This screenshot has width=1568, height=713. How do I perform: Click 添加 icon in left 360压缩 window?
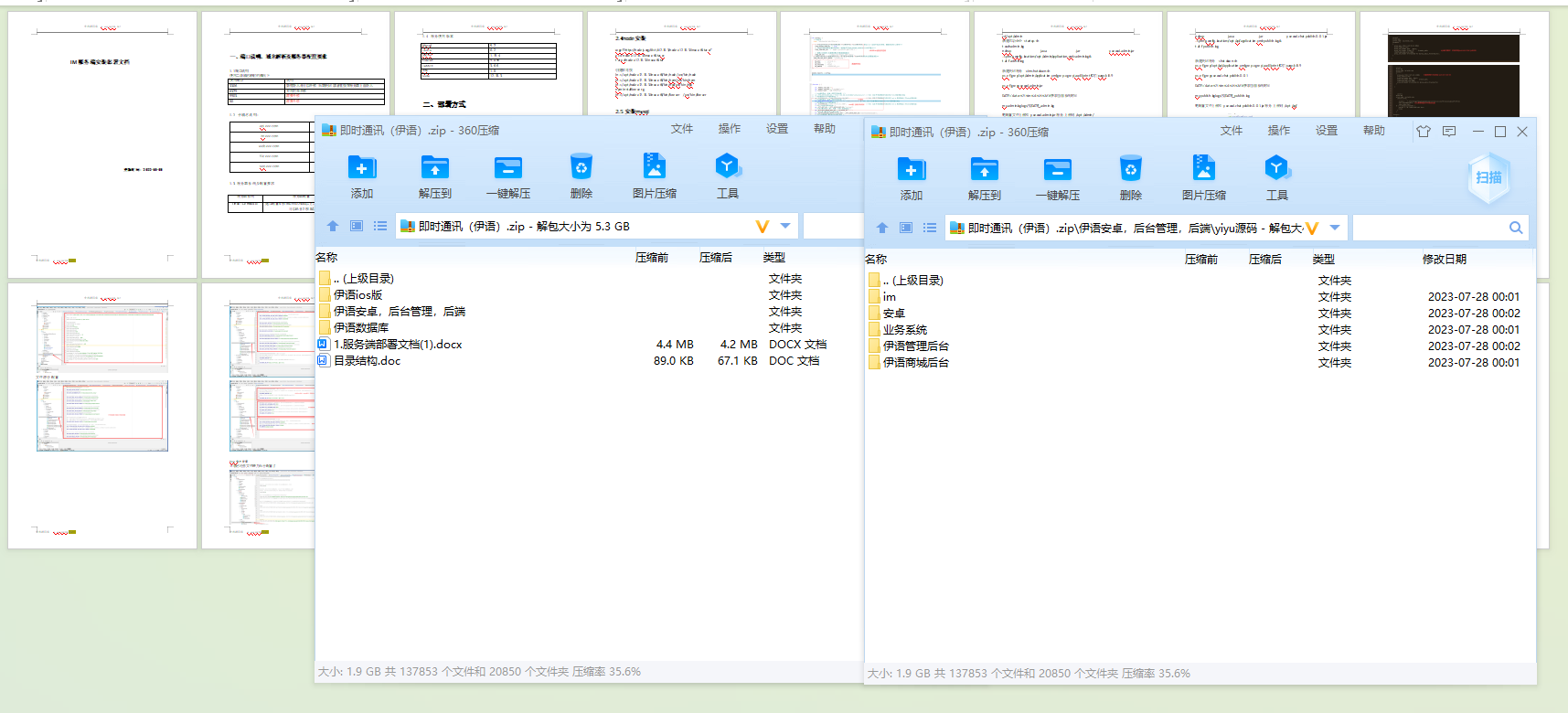362,167
